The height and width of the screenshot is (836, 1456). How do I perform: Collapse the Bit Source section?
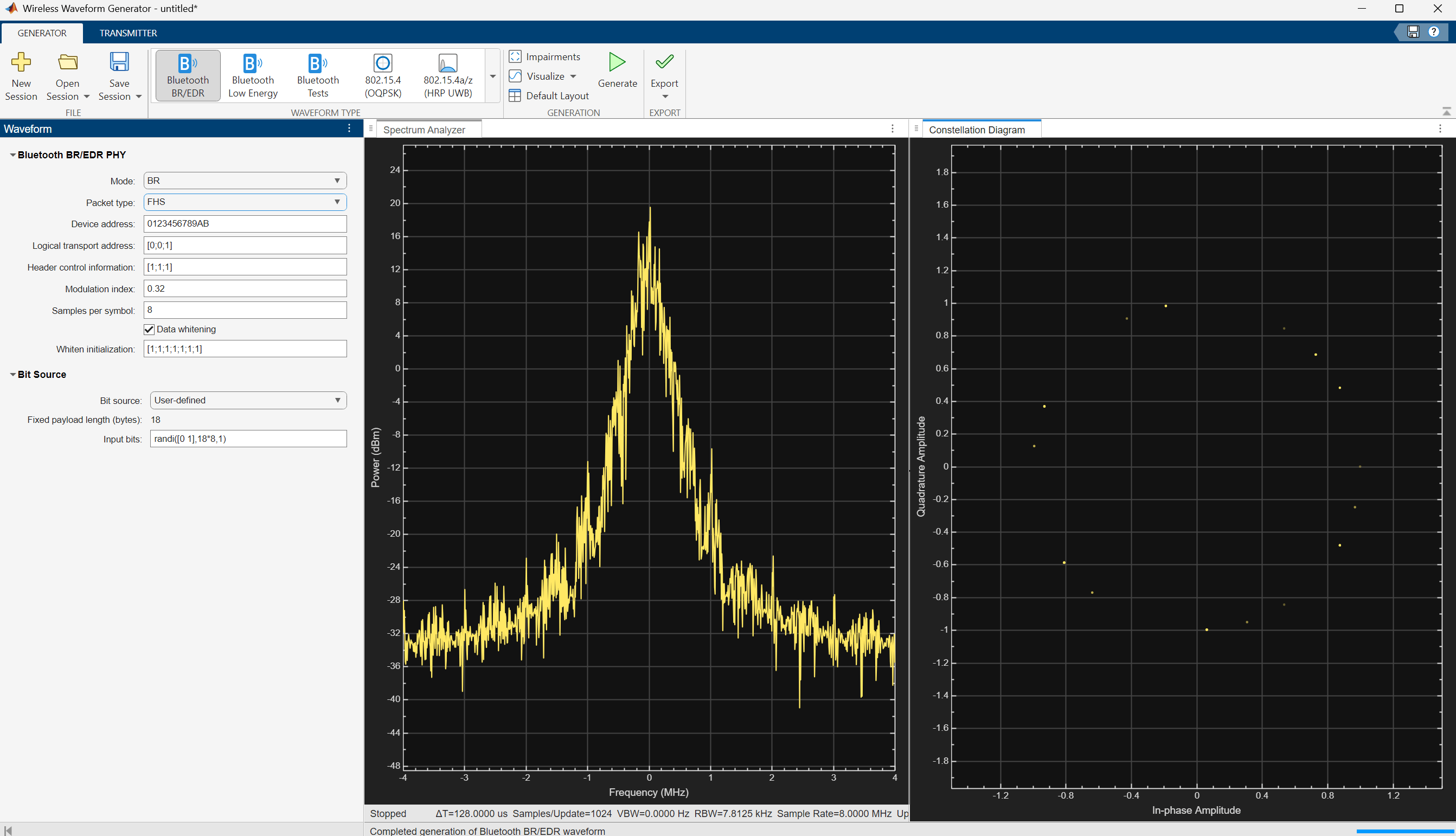click(12, 375)
